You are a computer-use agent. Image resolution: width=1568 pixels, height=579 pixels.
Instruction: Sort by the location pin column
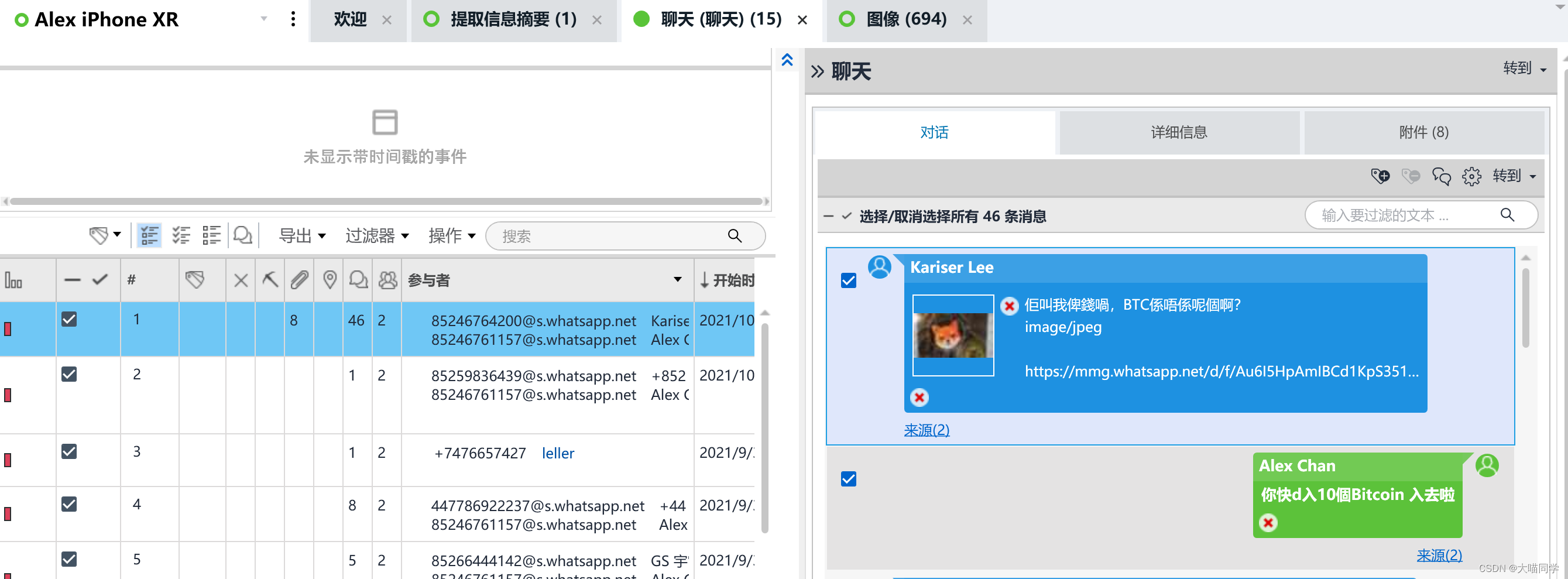coord(330,280)
